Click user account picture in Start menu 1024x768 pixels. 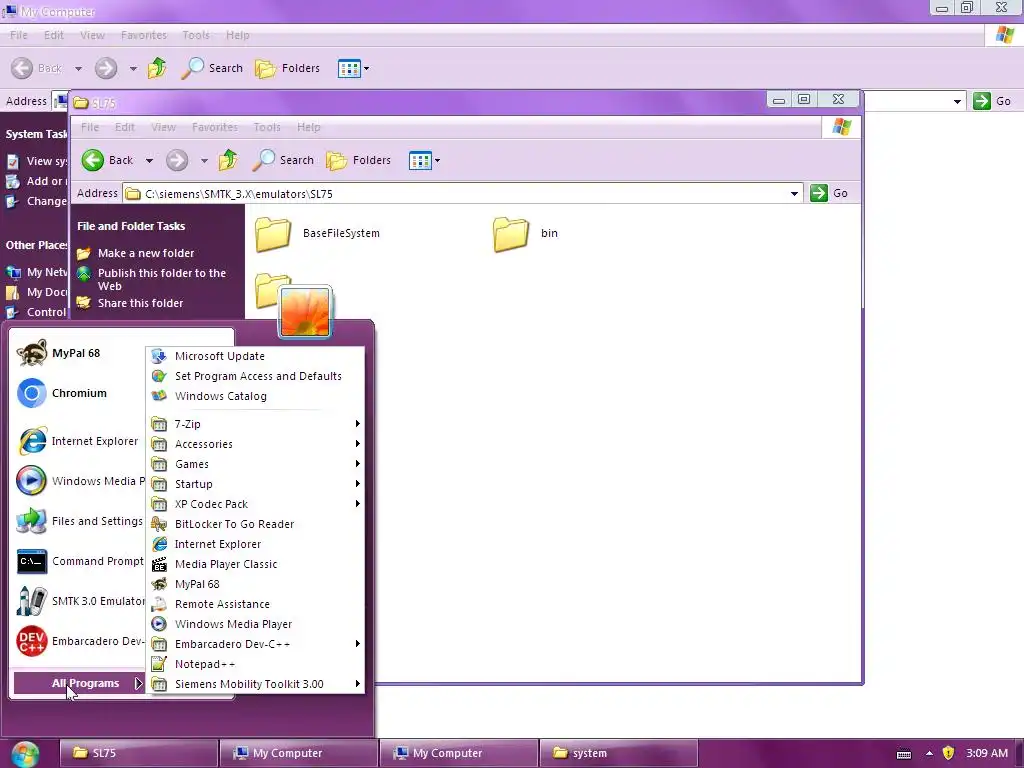[305, 312]
